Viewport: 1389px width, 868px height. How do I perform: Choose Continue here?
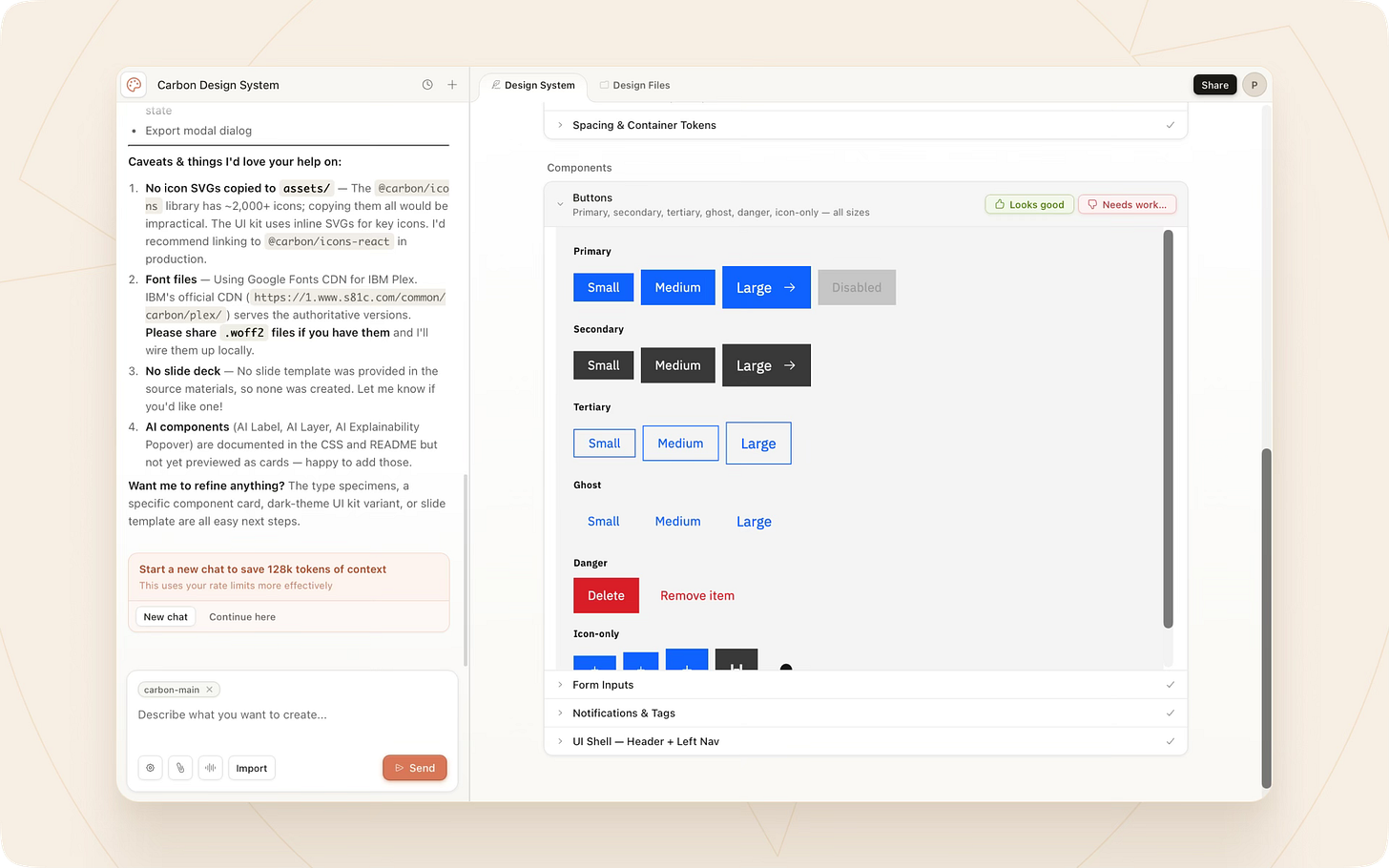click(x=242, y=617)
